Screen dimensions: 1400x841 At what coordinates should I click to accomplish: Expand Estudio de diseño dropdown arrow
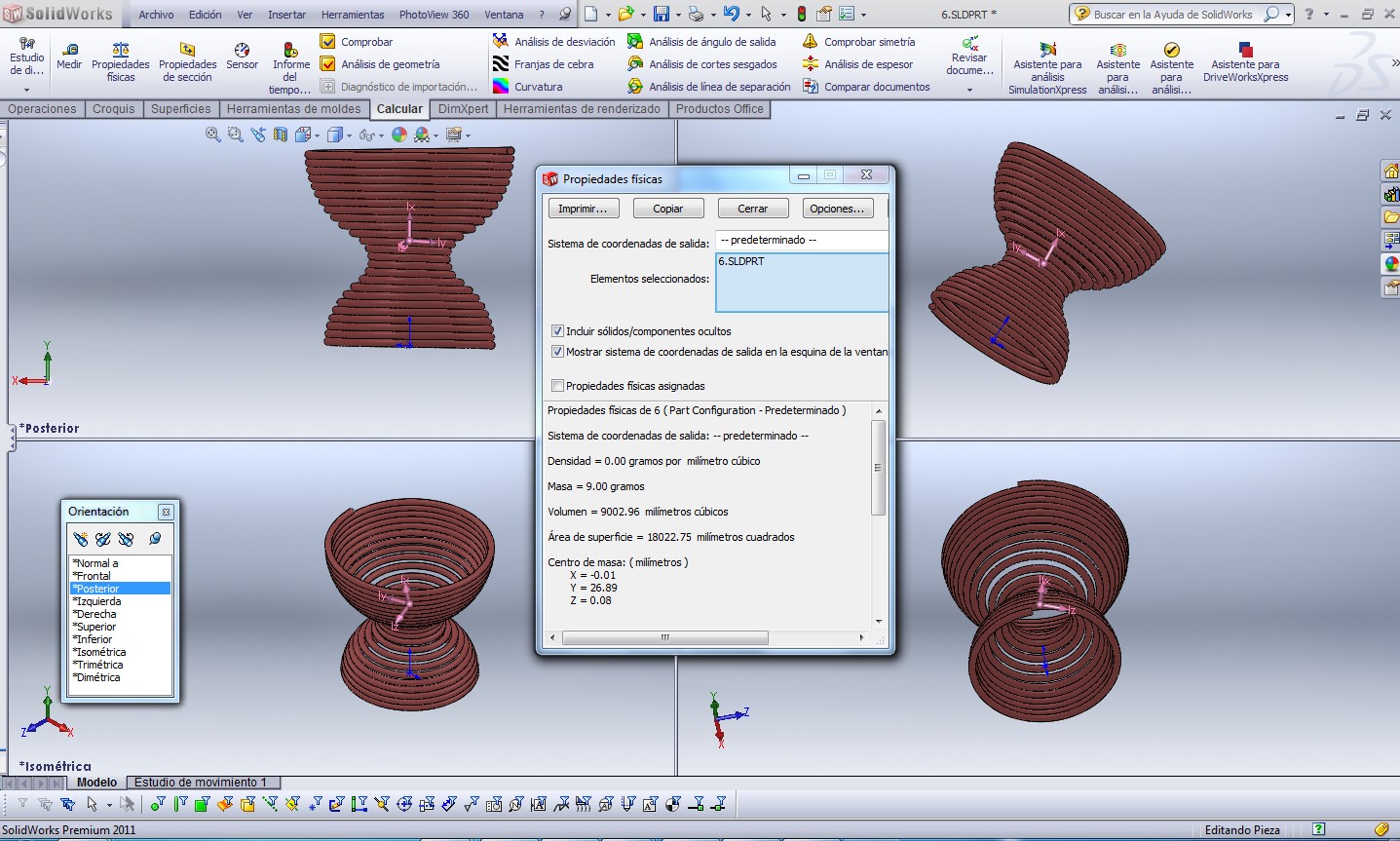pos(26,90)
